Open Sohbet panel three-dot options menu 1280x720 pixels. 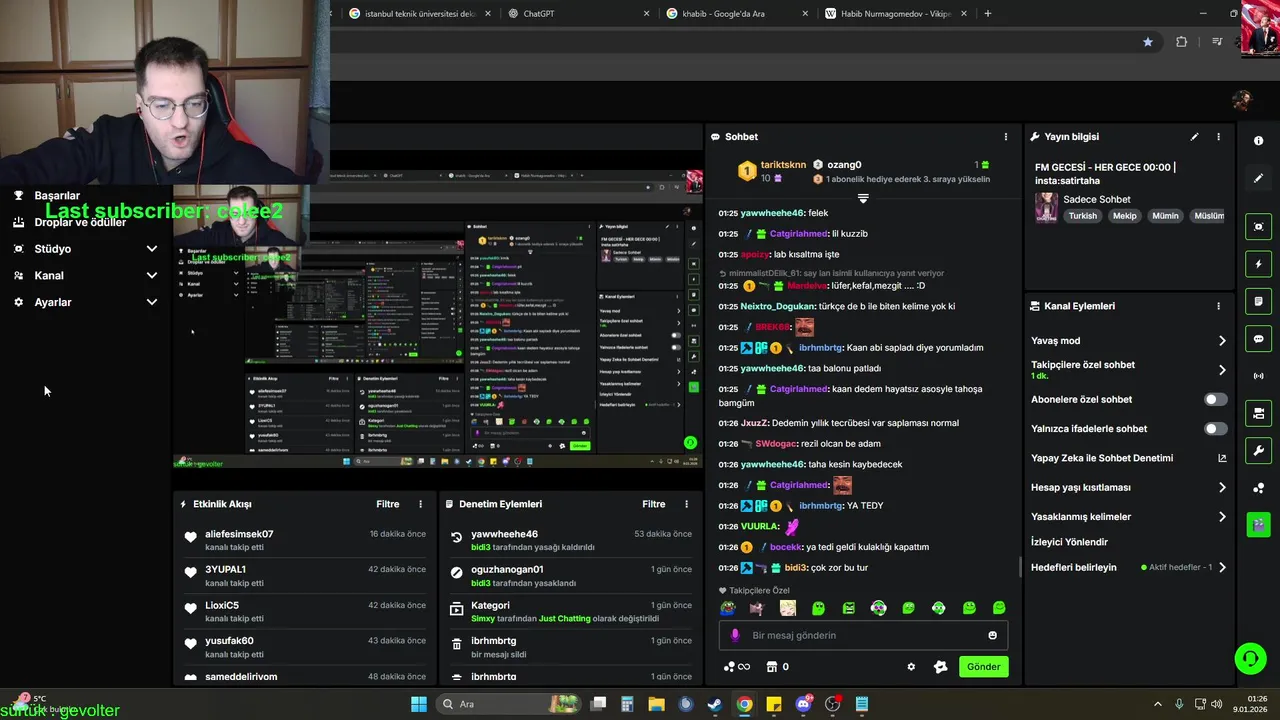click(1006, 137)
